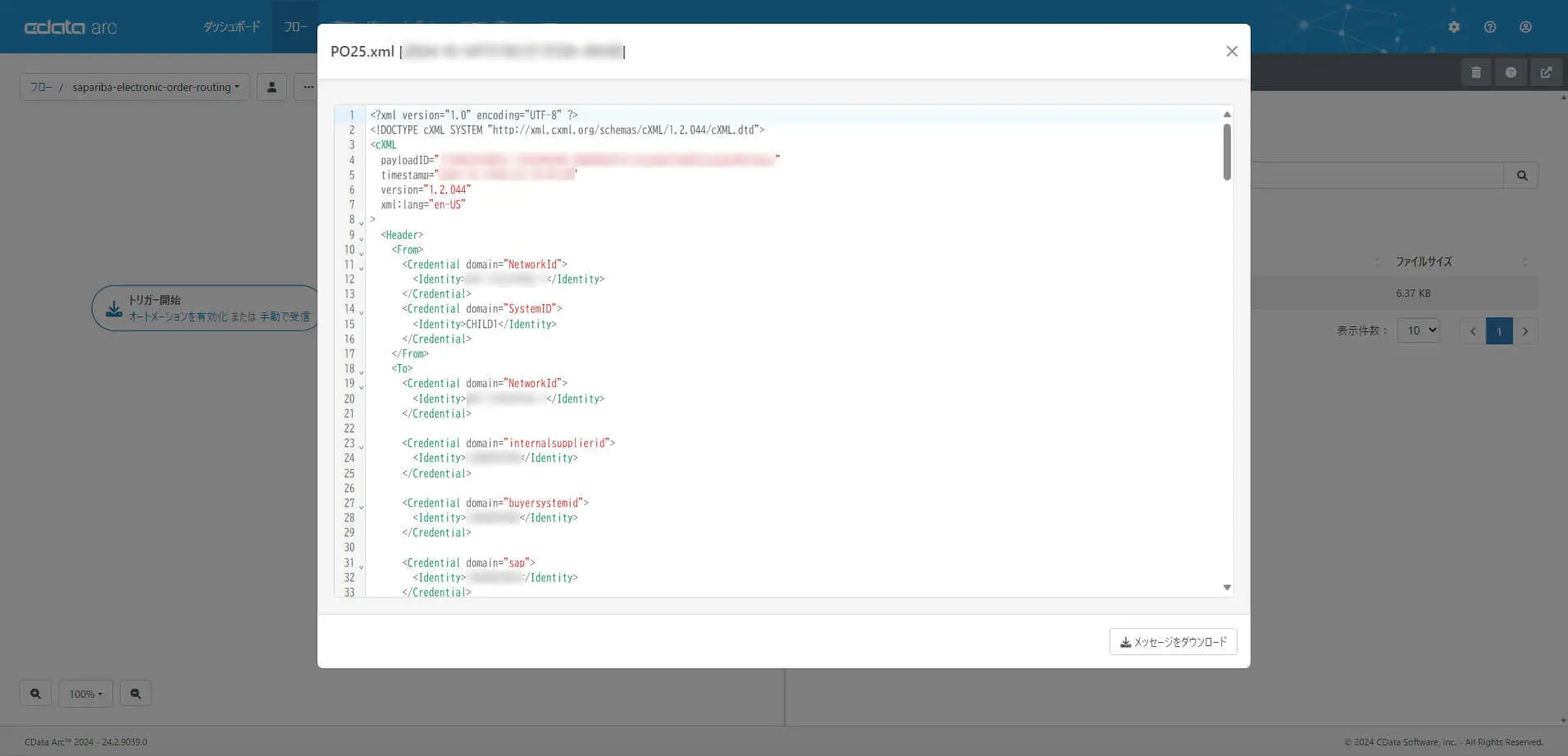Viewport: 1568px width, 756px height.
Task: Click the sort arrows right of ファイルサイズ
Action: coord(1525,262)
